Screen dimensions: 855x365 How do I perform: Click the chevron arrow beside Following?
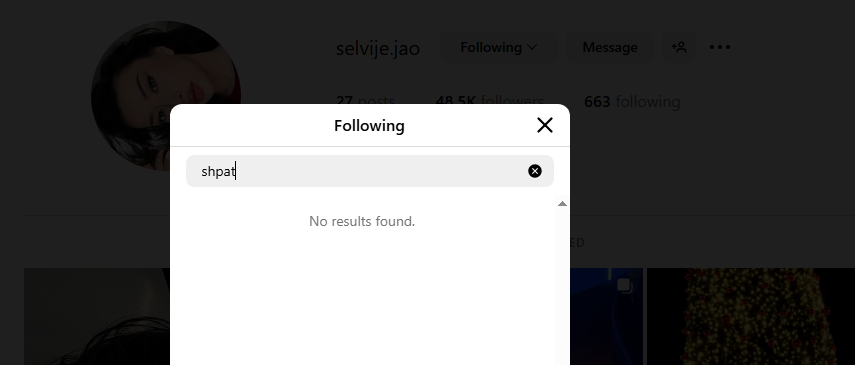point(532,47)
